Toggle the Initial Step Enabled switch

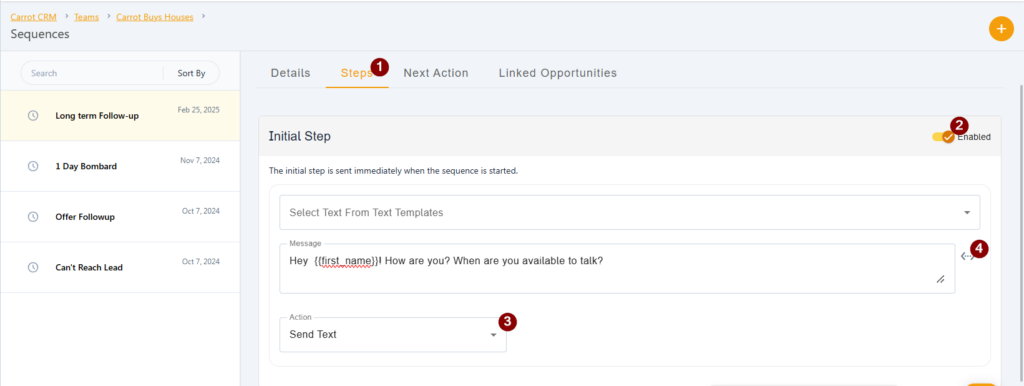[943, 137]
